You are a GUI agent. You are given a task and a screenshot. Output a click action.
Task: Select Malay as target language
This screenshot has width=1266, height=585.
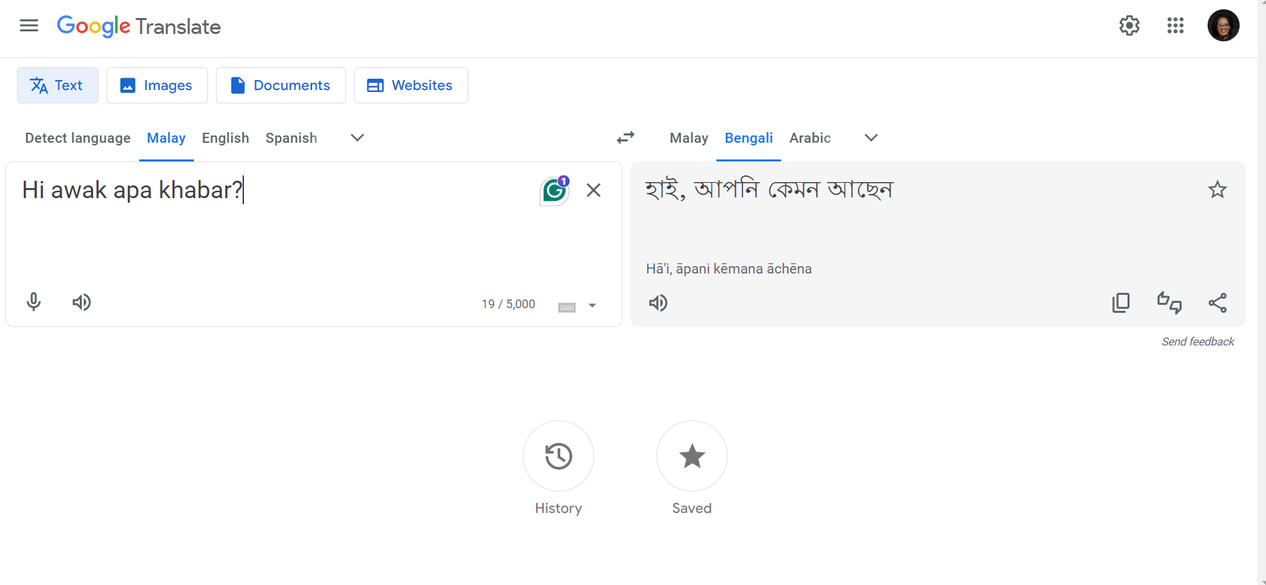(x=689, y=138)
